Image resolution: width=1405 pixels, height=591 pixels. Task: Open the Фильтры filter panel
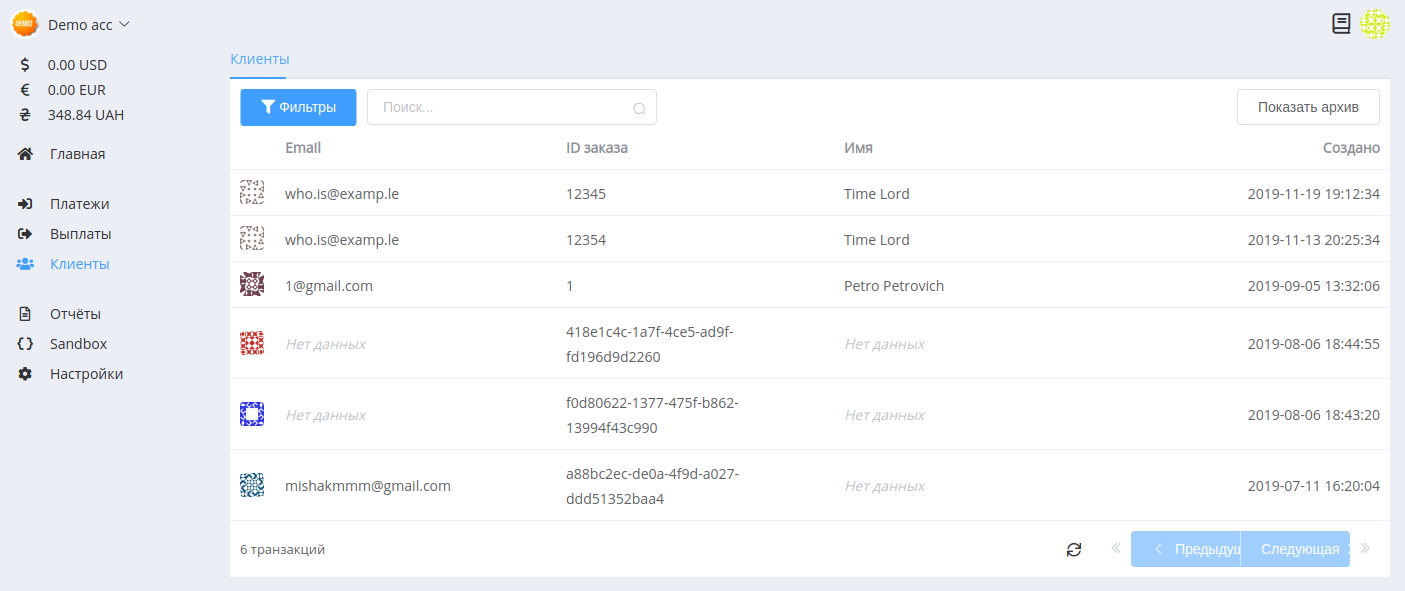click(298, 107)
